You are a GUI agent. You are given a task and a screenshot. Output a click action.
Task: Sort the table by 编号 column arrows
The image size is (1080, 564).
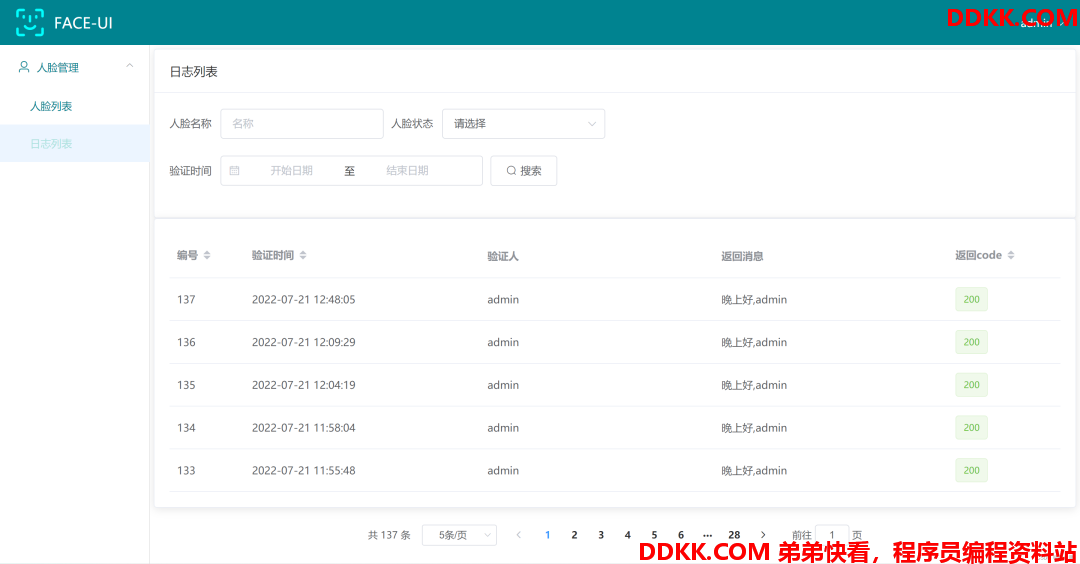click(207, 256)
